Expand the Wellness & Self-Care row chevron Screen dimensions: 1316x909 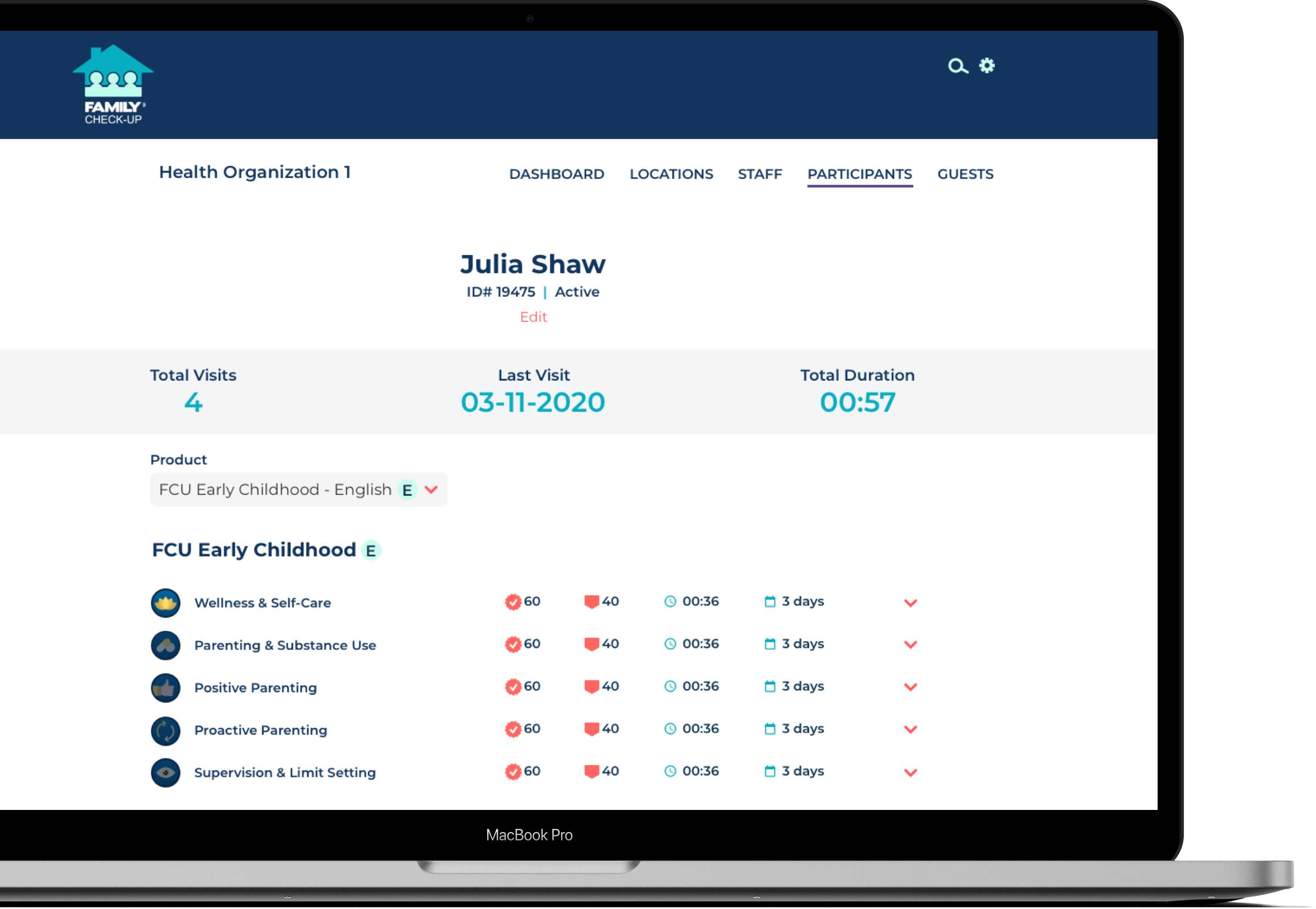911,603
